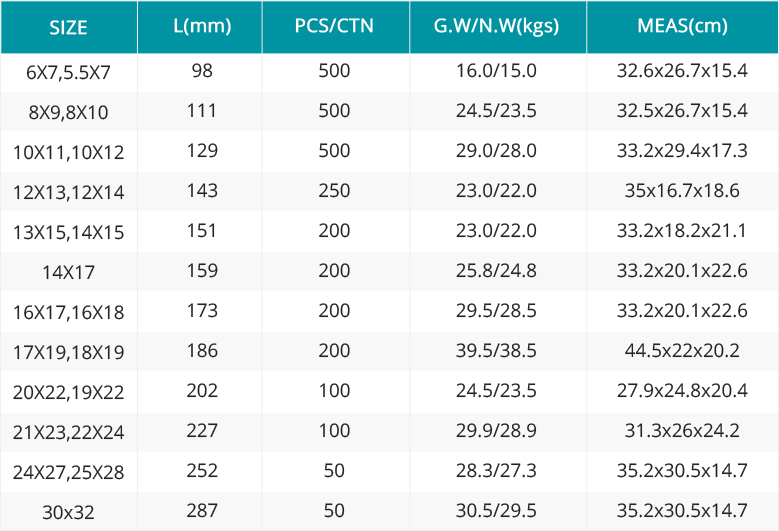Click the G.W/N.W(kgs) column header
The height and width of the screenshot is (531, 779).
(498, 27)
